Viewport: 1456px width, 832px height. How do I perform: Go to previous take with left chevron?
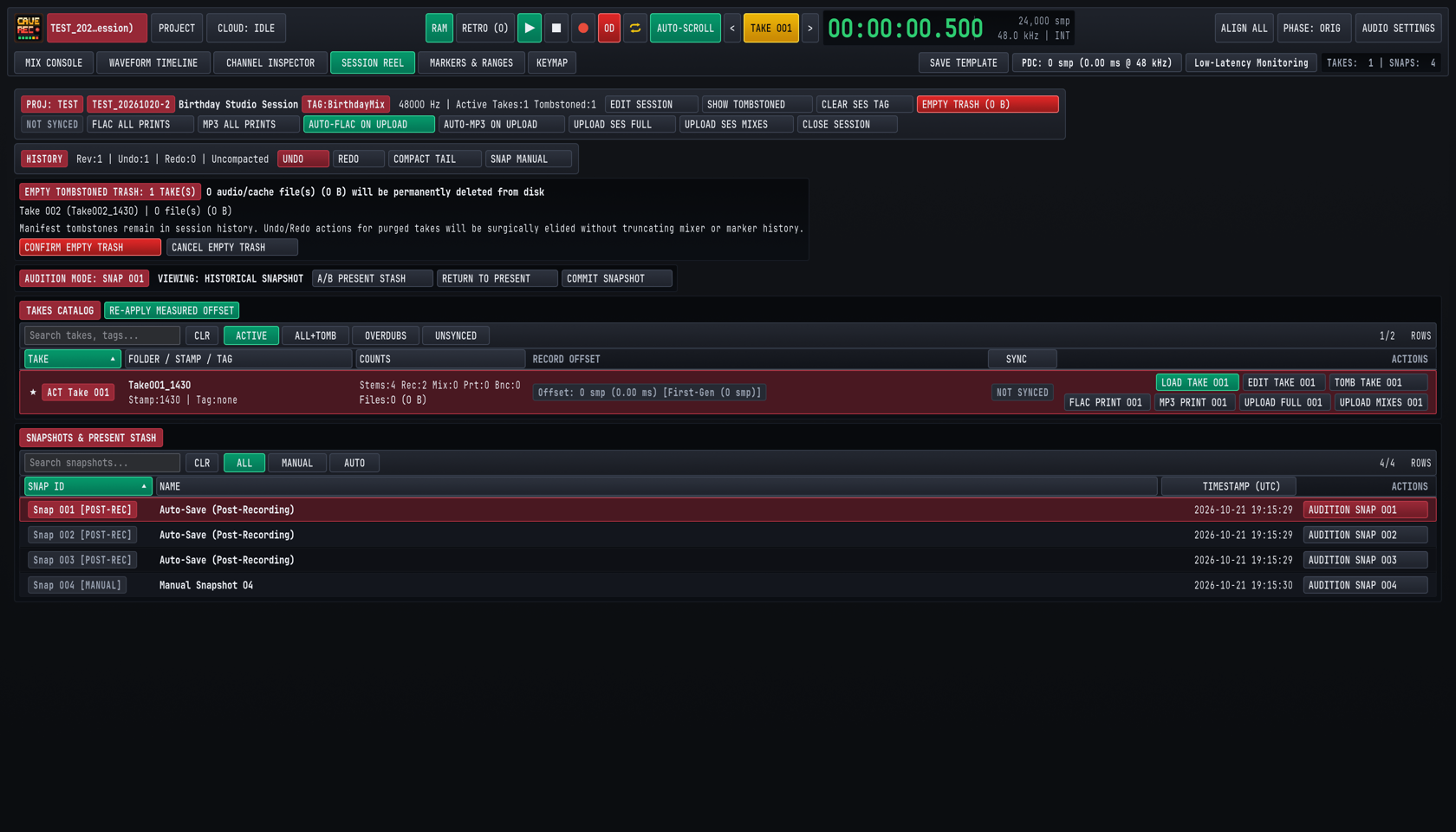pos(732,28)
